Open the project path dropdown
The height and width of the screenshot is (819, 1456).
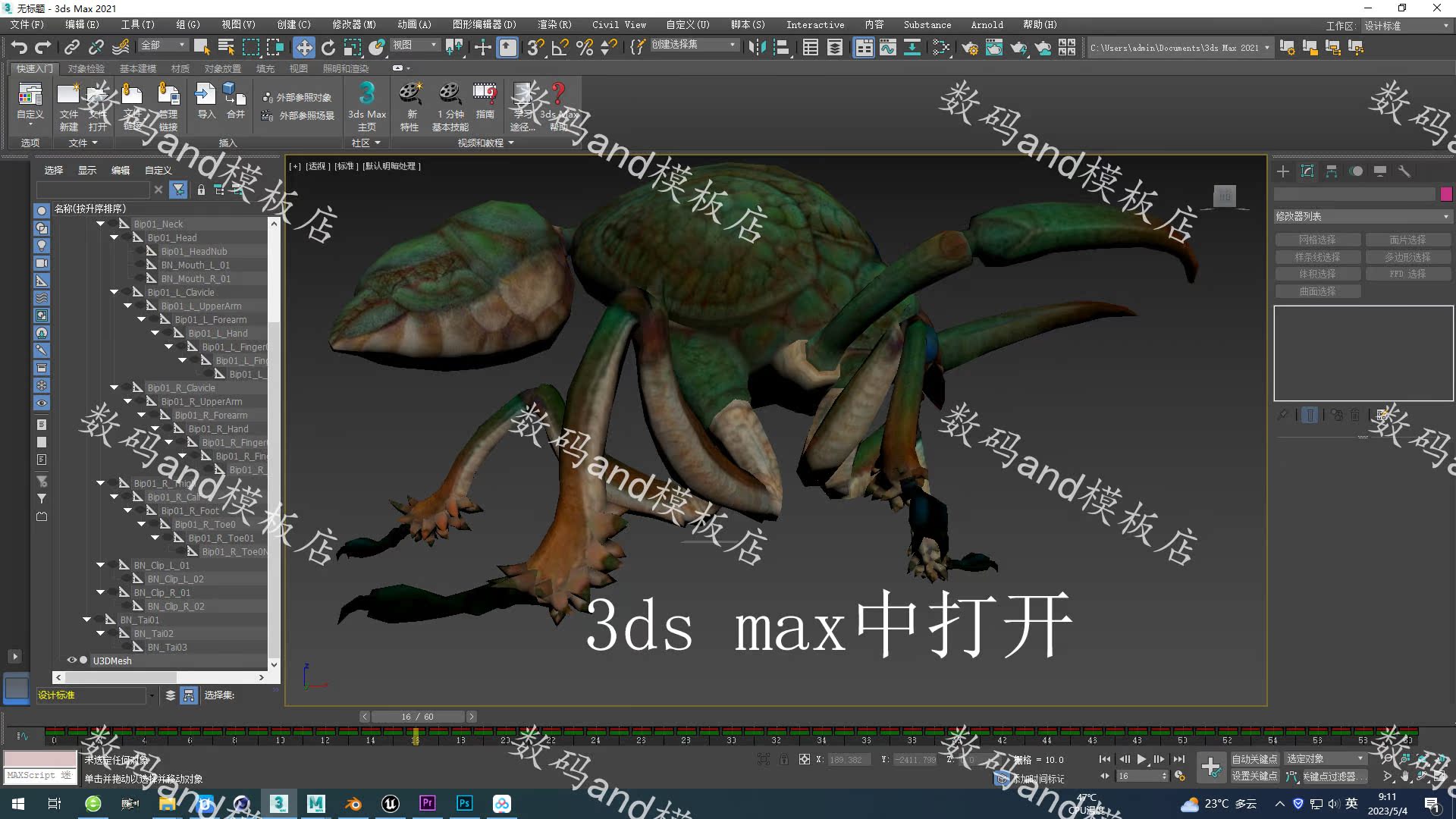click(x=1180, y=48)
